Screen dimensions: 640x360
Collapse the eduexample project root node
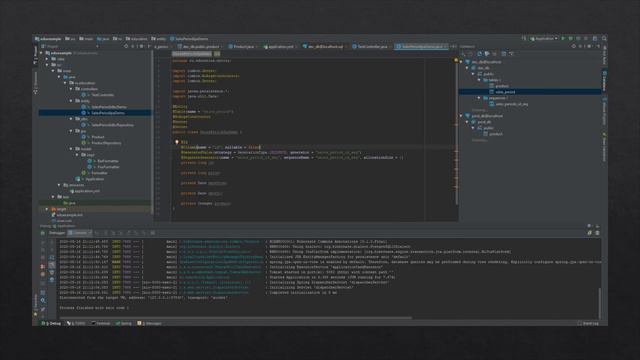point(41,53)
